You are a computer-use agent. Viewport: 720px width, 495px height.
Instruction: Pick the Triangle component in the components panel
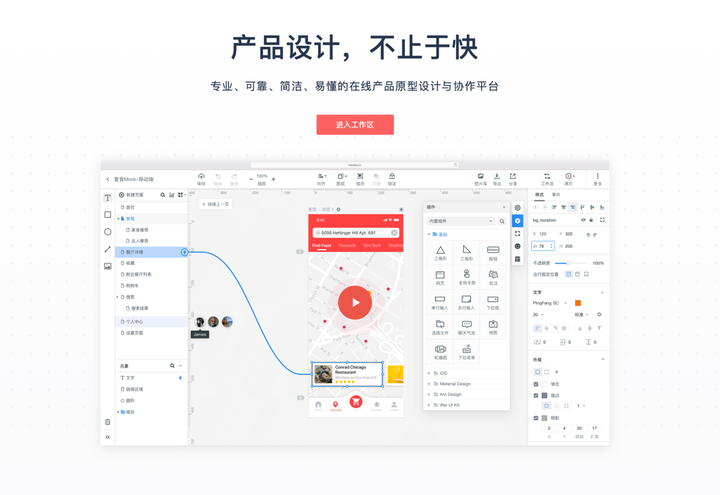(440, 253)
